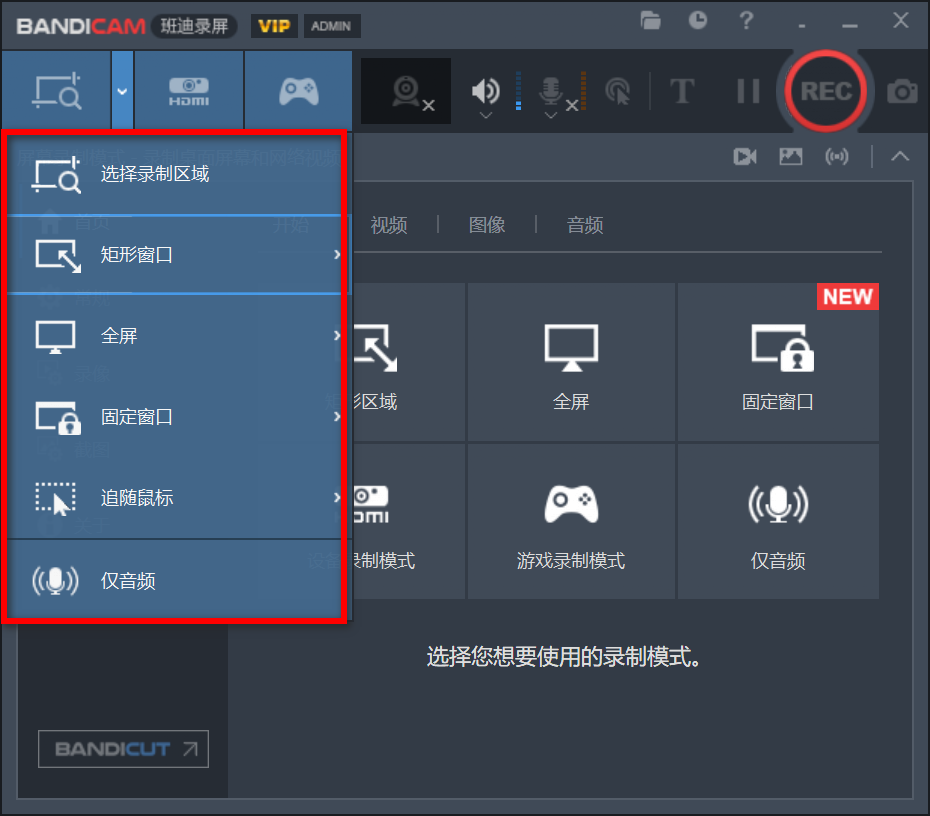Switch to 音频 tab

pyautogui.click(x=585, y=225)
